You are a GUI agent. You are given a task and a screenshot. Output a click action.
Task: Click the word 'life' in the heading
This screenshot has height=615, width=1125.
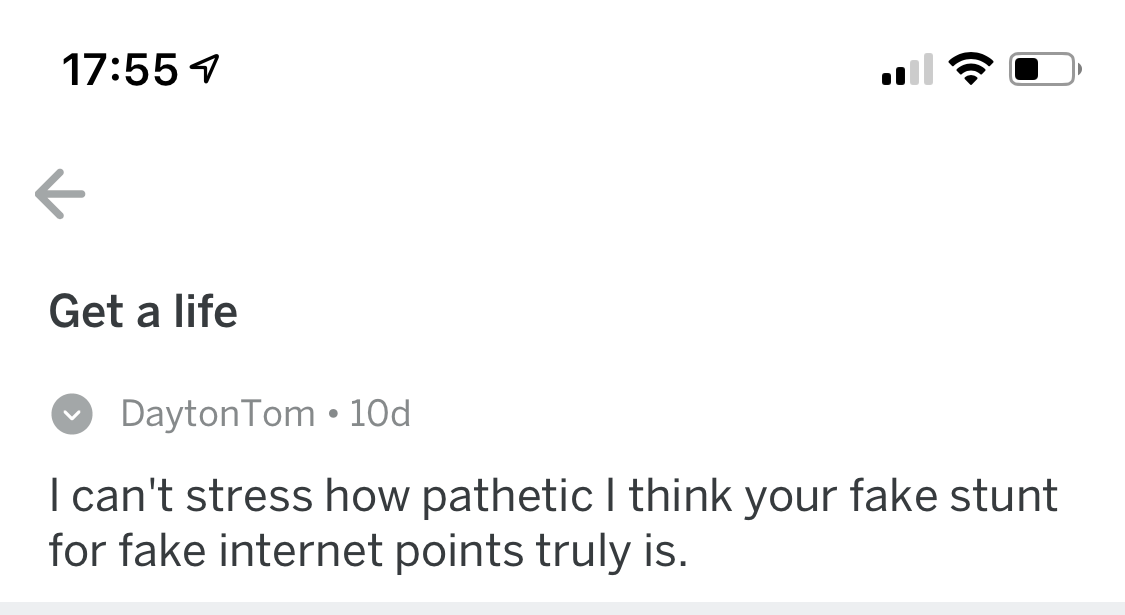pyautogui.click(x=206, y=311)
